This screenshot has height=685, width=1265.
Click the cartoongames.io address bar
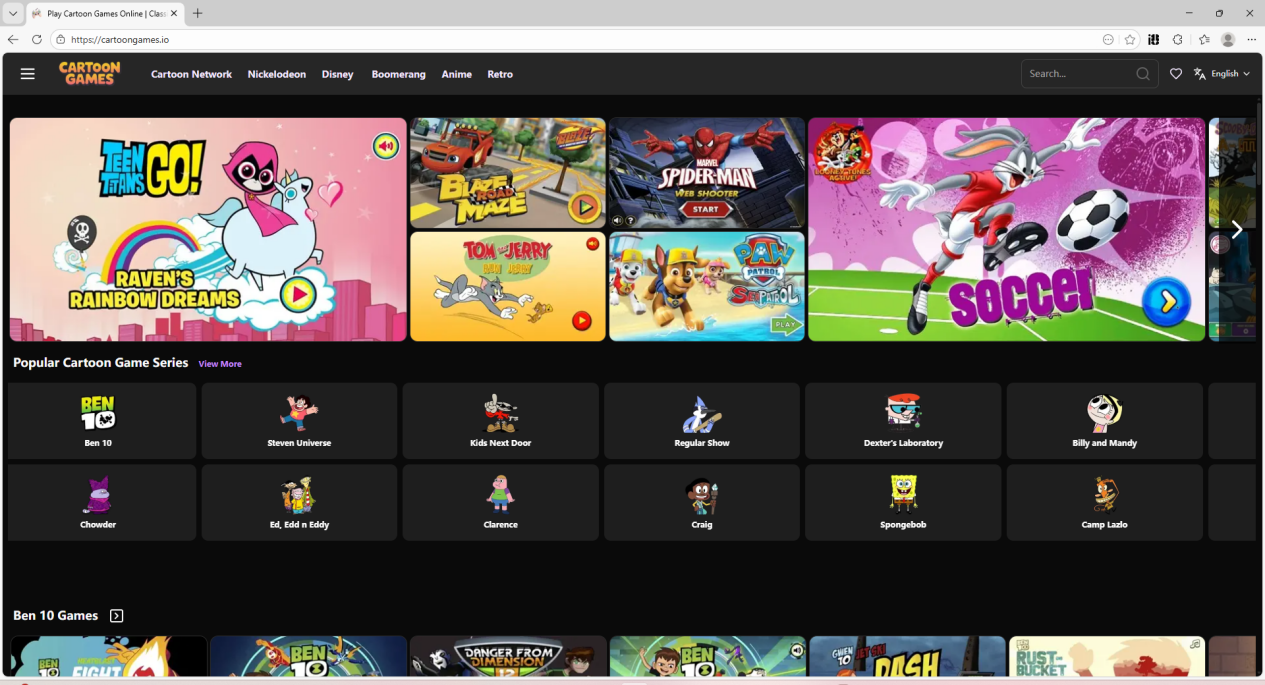[x=580, y=40]
